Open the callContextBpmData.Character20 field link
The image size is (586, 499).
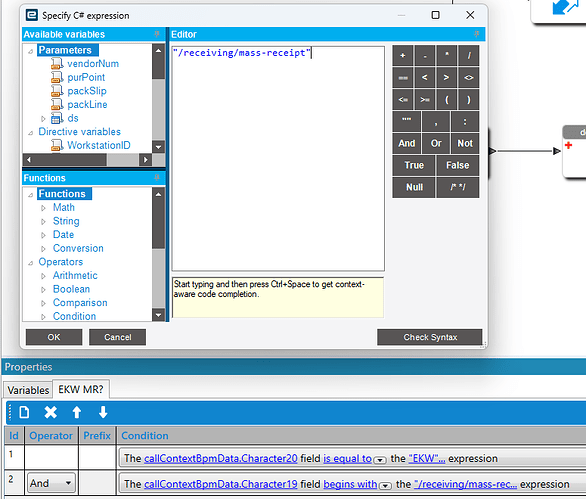tap(220, 459)
